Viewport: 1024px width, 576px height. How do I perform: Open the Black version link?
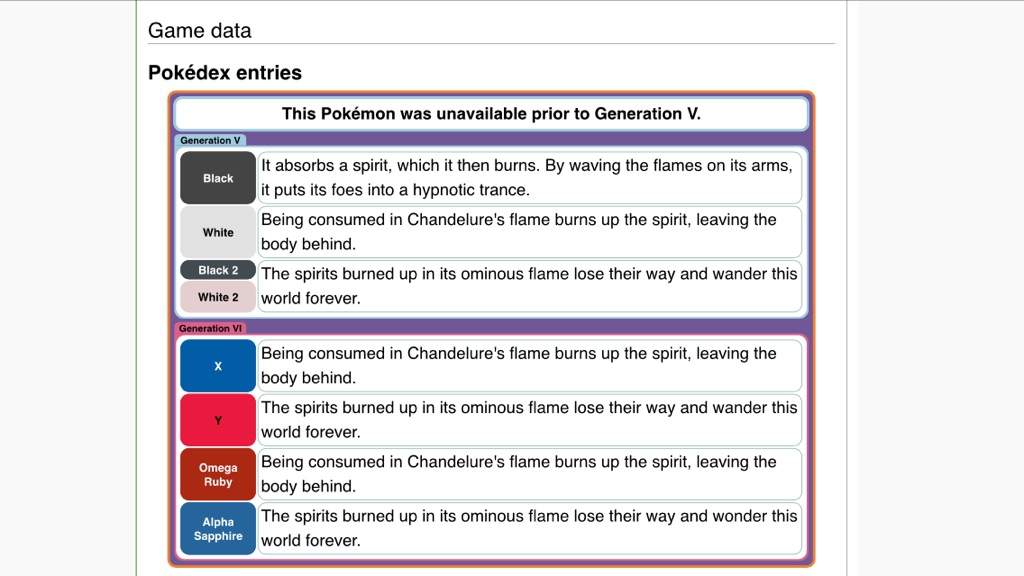pyautogui.click(x=218, y=178)
